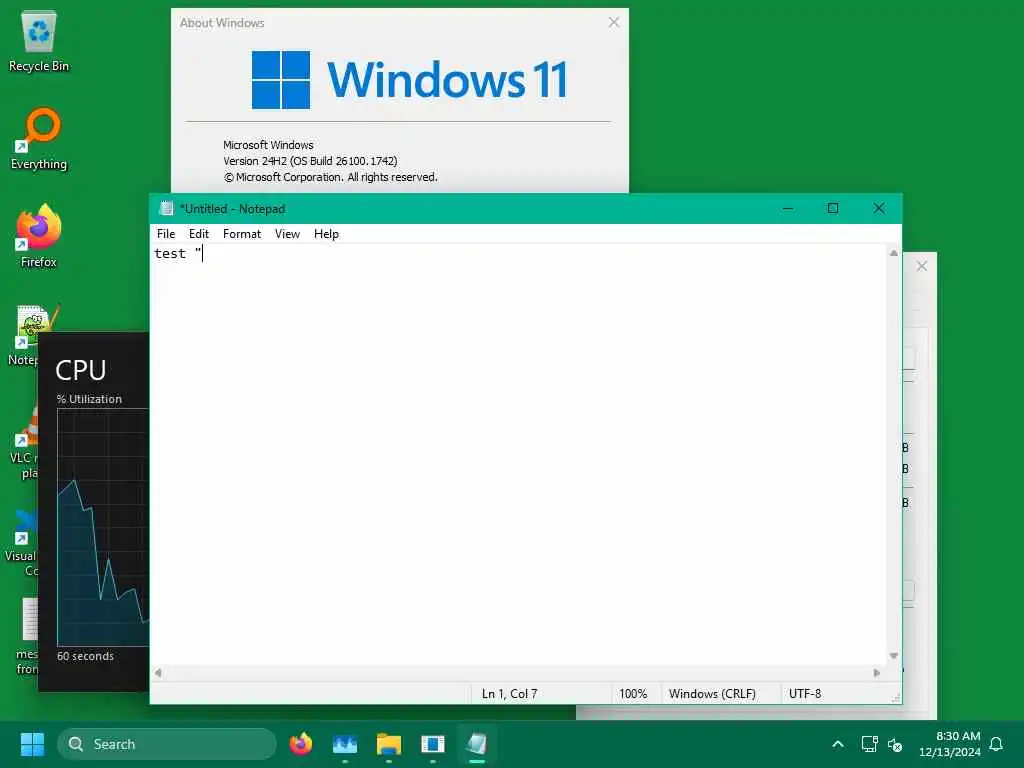The width and height of the screenshot is (1024, 768).
Task: Click the Notepad window resize grip
Action: (895, 698)
